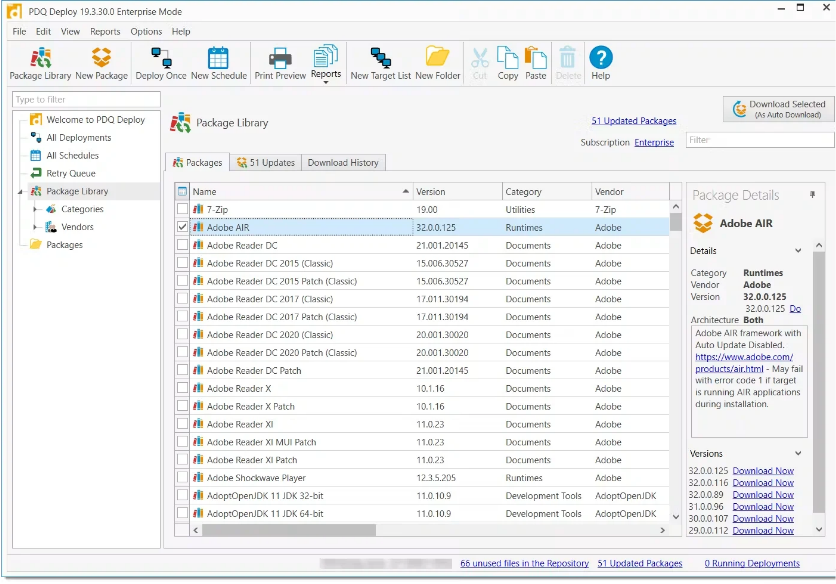Open Package Library from the toolbar
The width and height of the screenshot is (836, 584).
coord(40,63)
